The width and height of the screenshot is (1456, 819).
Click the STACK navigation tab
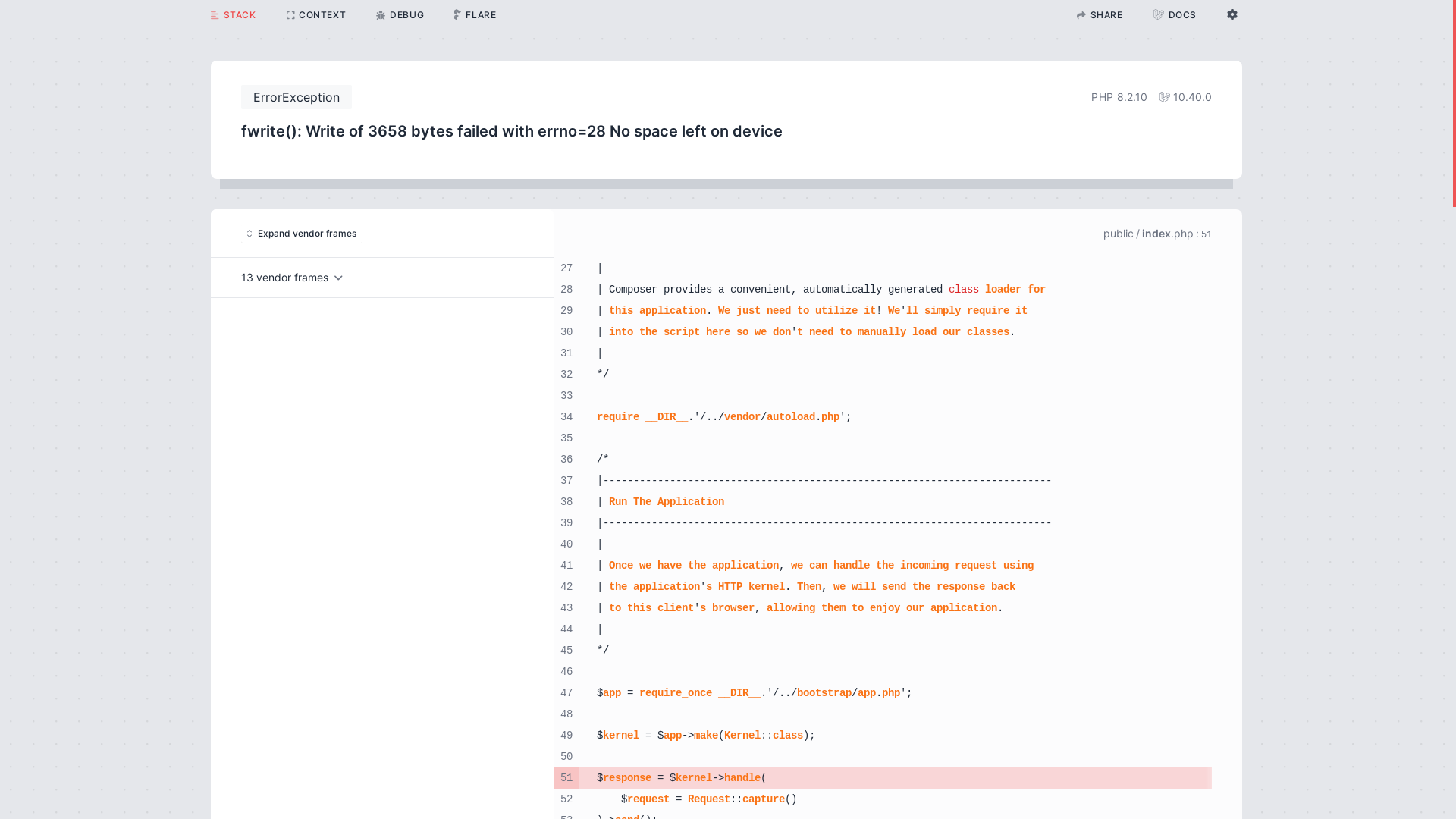click(x=234, y=15)
